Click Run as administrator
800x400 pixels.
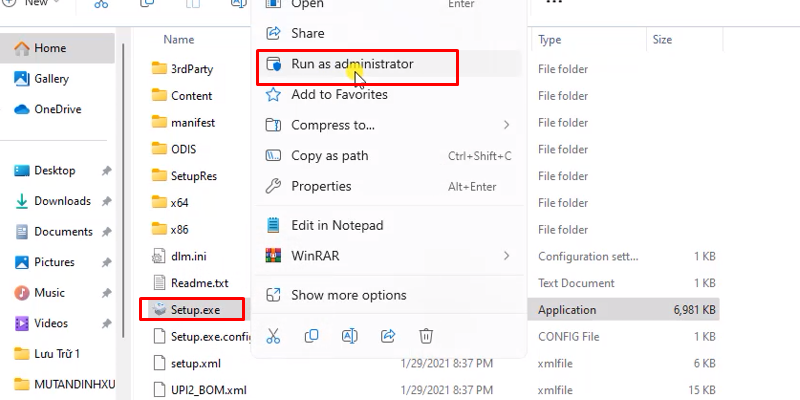[351, 64]
